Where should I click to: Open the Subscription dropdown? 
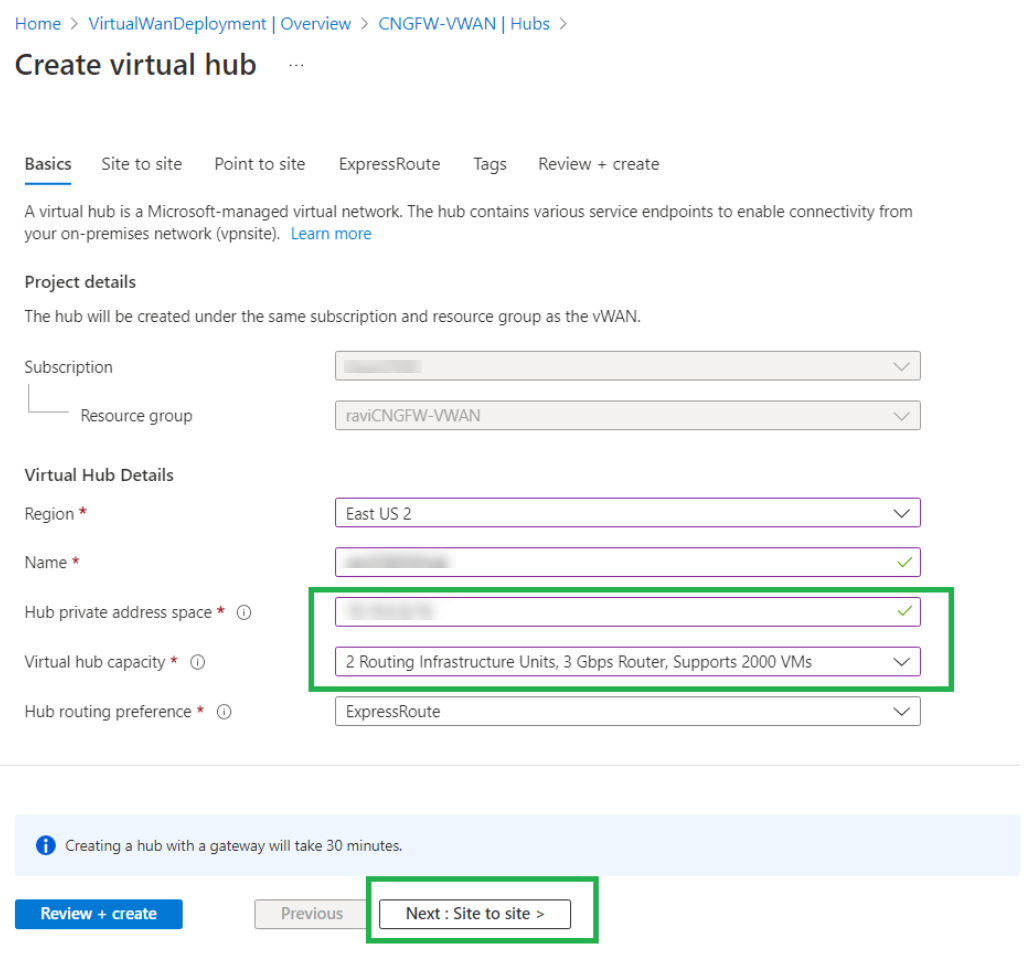[627, 366]
